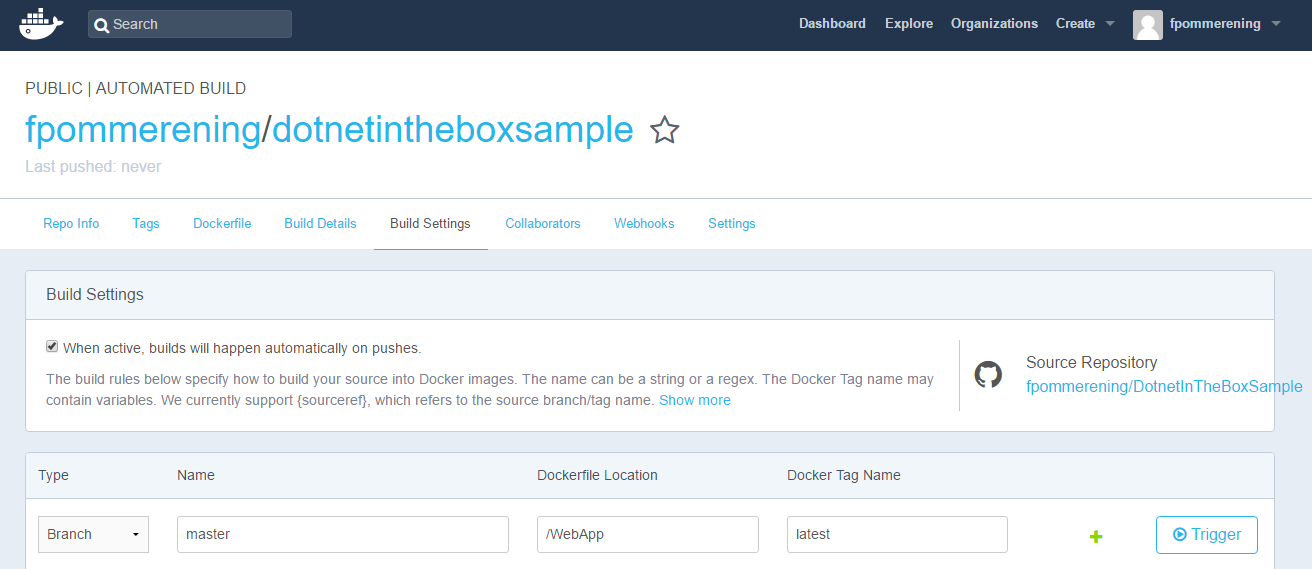Click the master branch name field

click(x=343, y=534)
